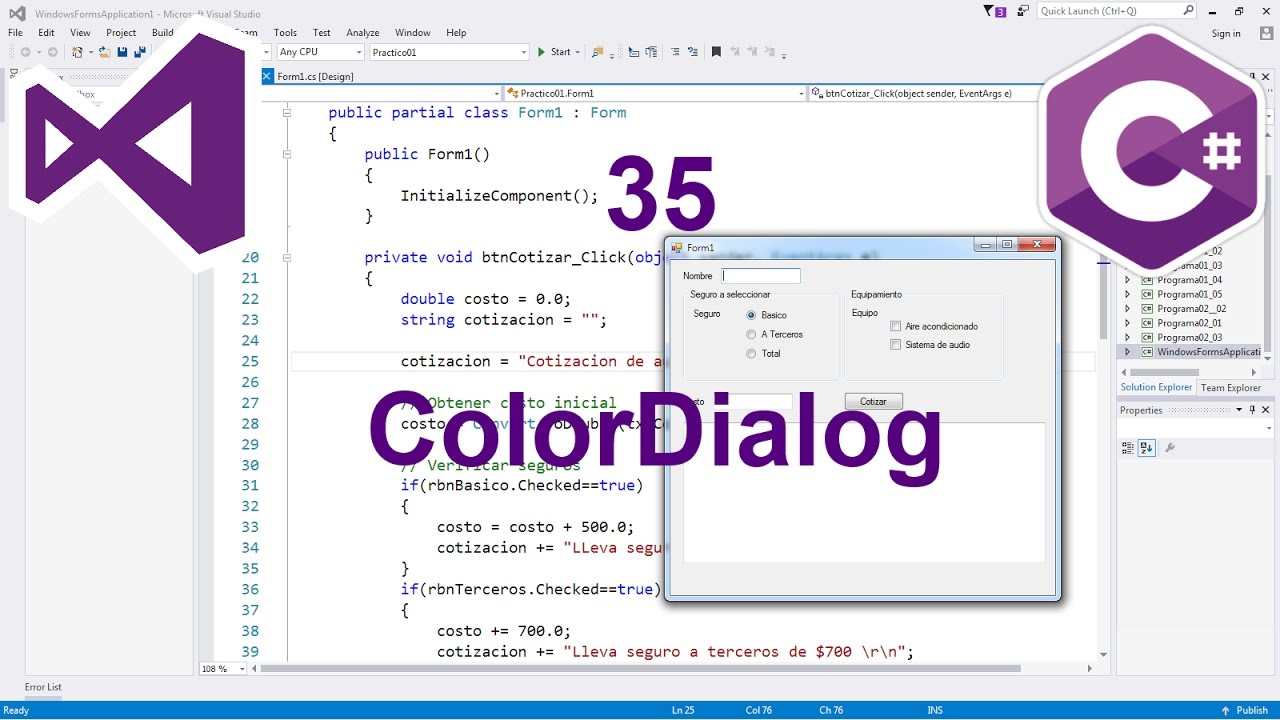Select the A Terceros radio button

click(751, 334)
